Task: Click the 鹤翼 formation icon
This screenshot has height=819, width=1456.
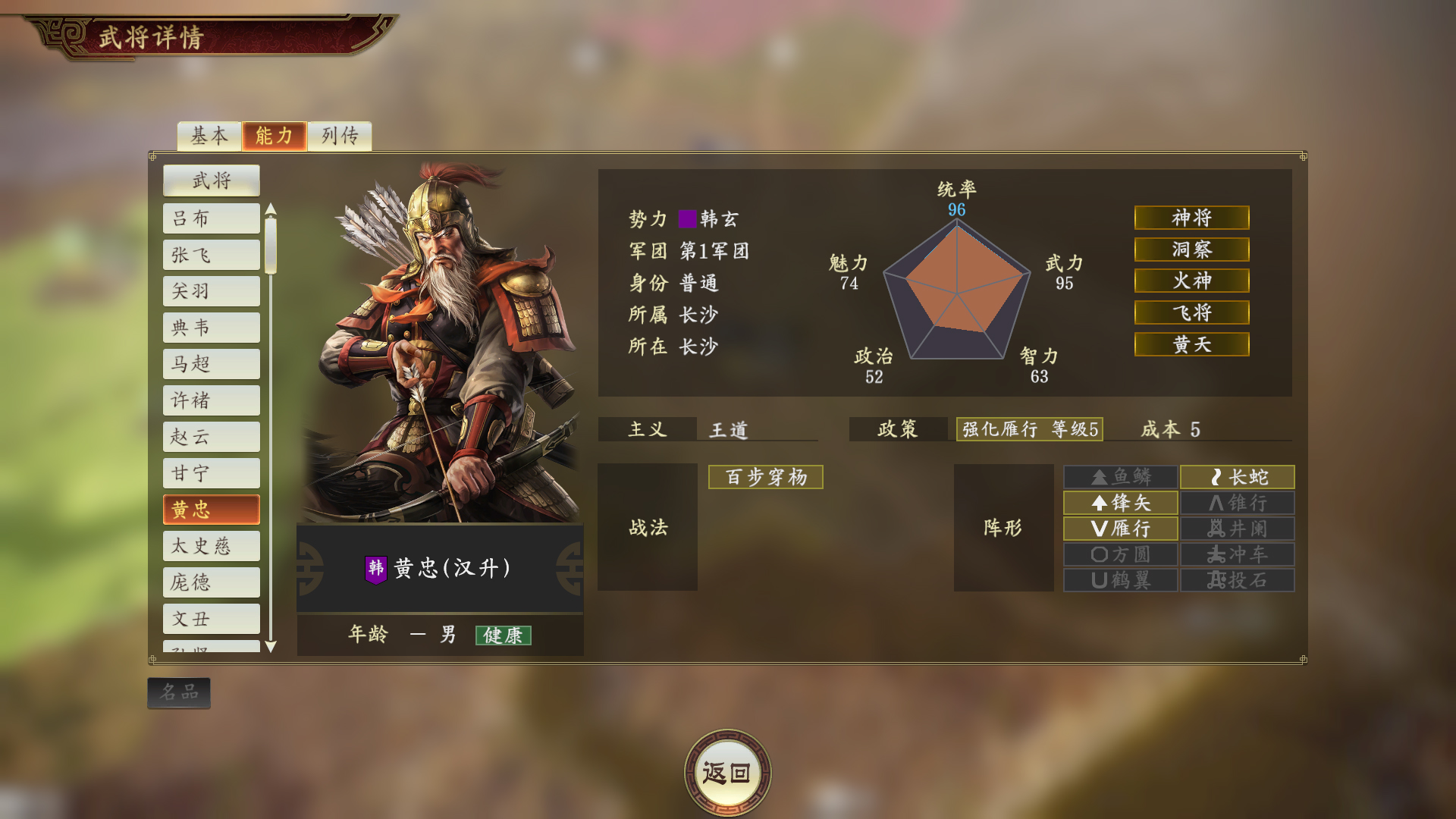Action: click(1120, 580)
